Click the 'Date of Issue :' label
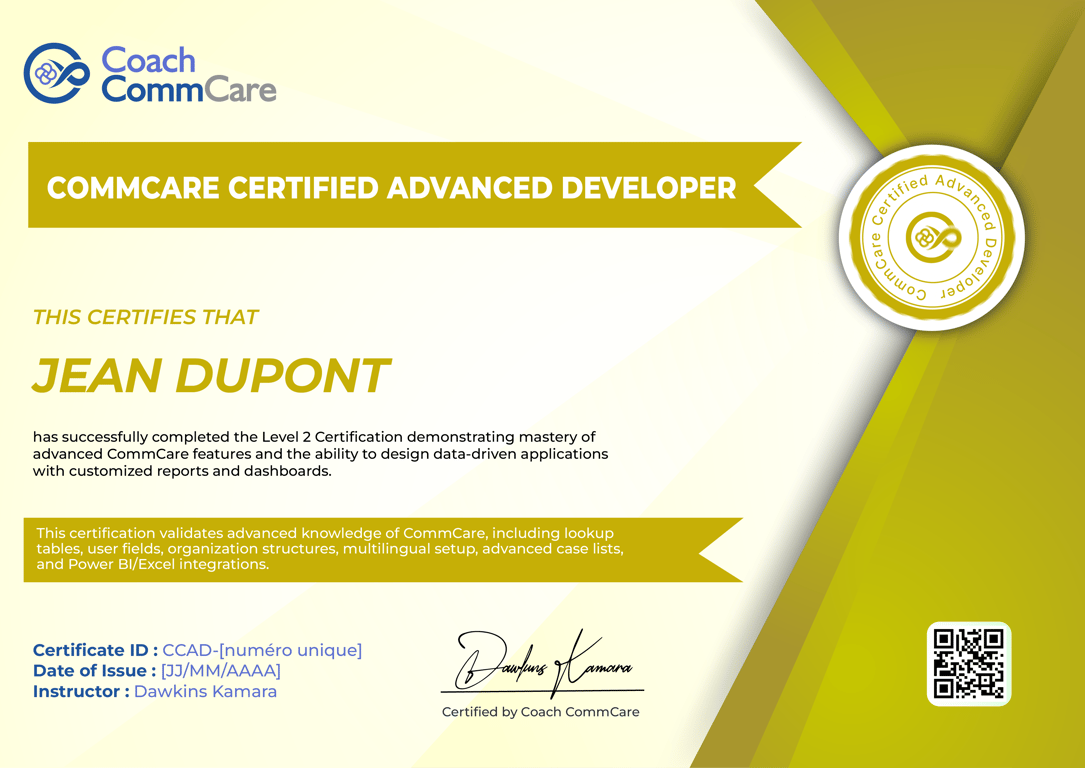Viewport: 1085px width, 768px height. point(94,670)
